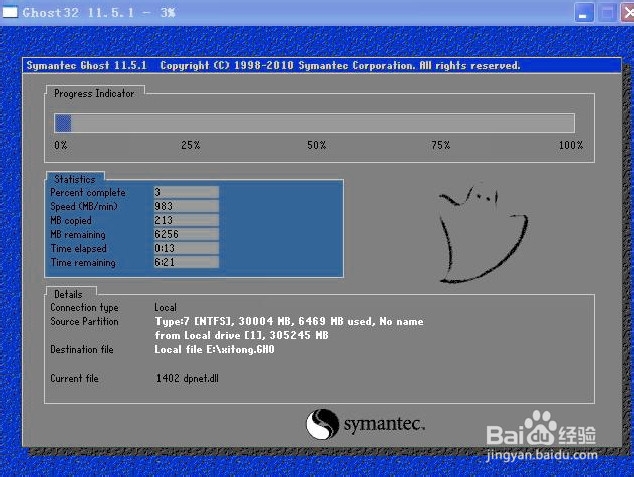Click the 'from Local drive [1]' line
Screen dimensions: 634x477
click(241, 335)
